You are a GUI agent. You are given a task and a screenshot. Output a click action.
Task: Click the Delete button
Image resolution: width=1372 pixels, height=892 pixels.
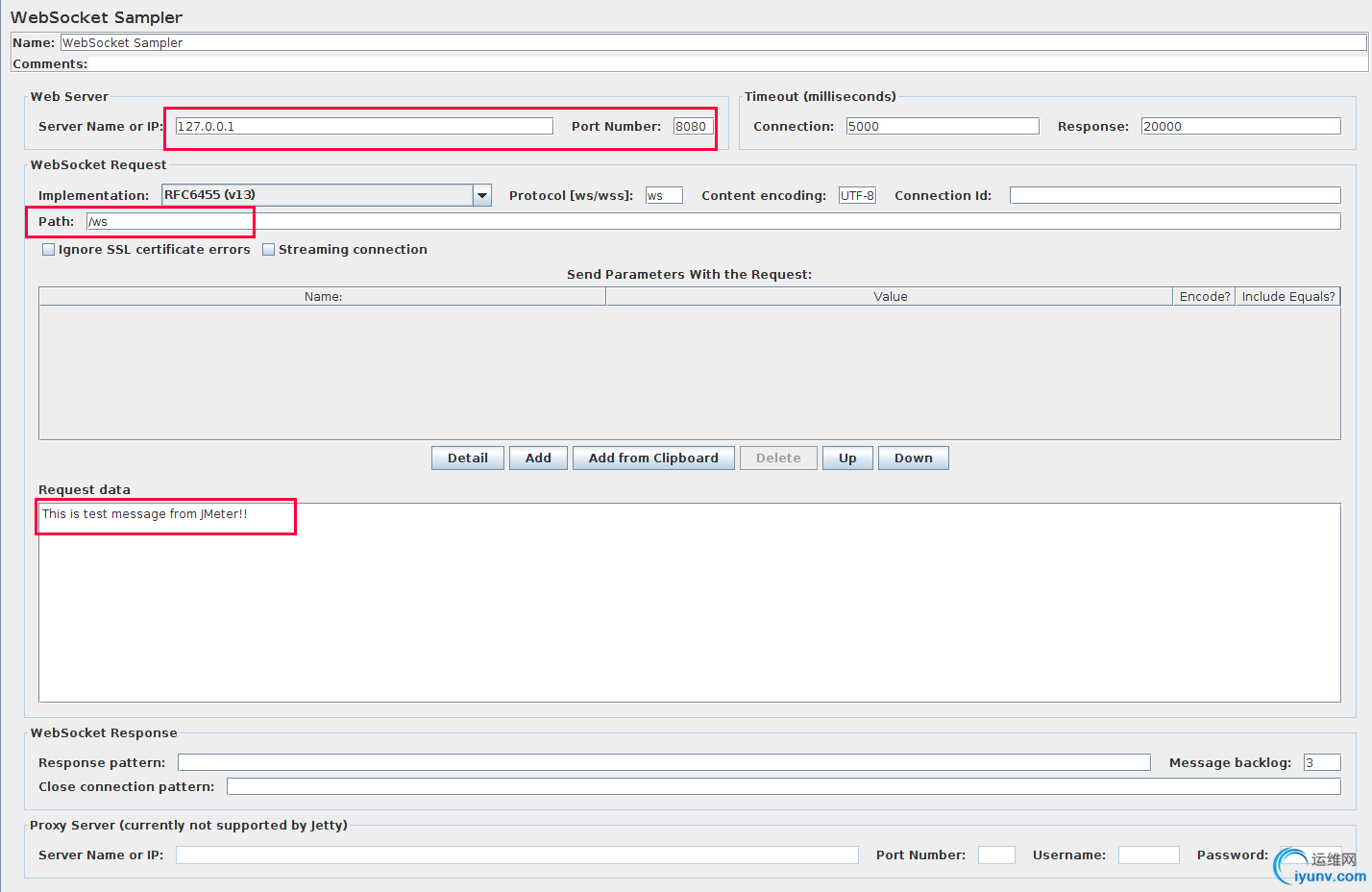click(778, 458)
